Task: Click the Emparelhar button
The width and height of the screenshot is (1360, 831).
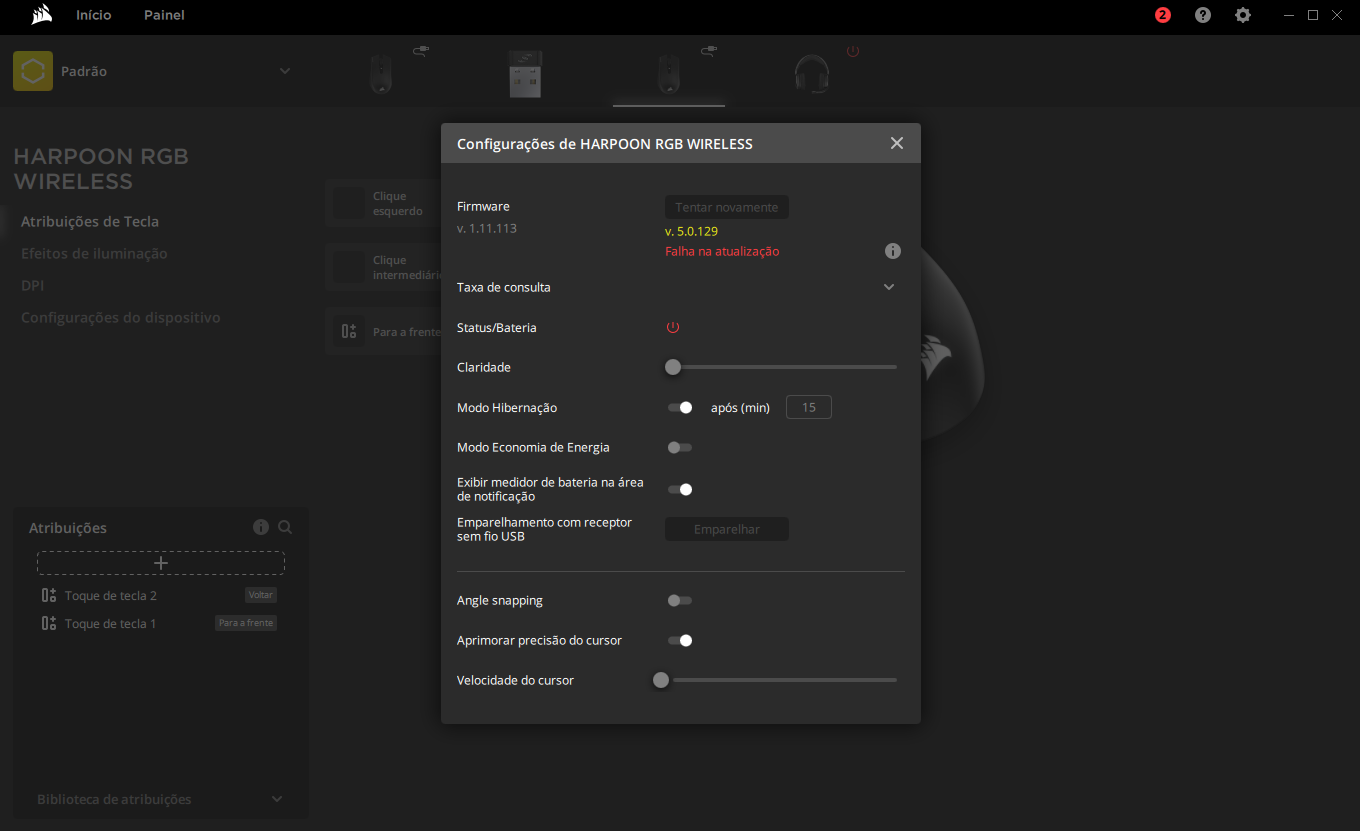Action: [x=727, y=529]
